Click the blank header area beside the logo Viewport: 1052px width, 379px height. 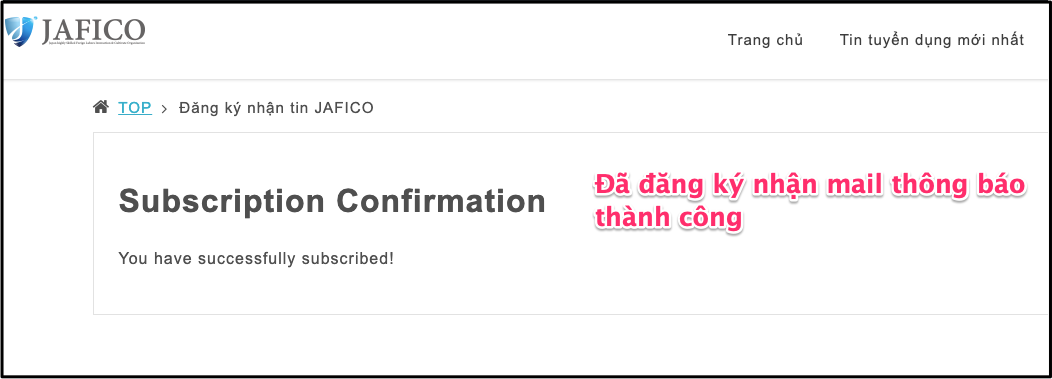(436, 40)
